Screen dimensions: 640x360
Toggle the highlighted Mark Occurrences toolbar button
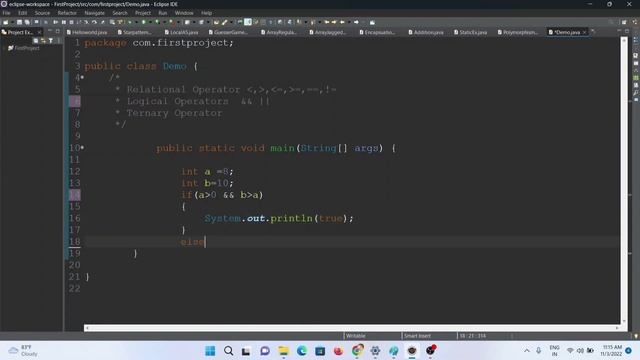[x=248, y=22]
